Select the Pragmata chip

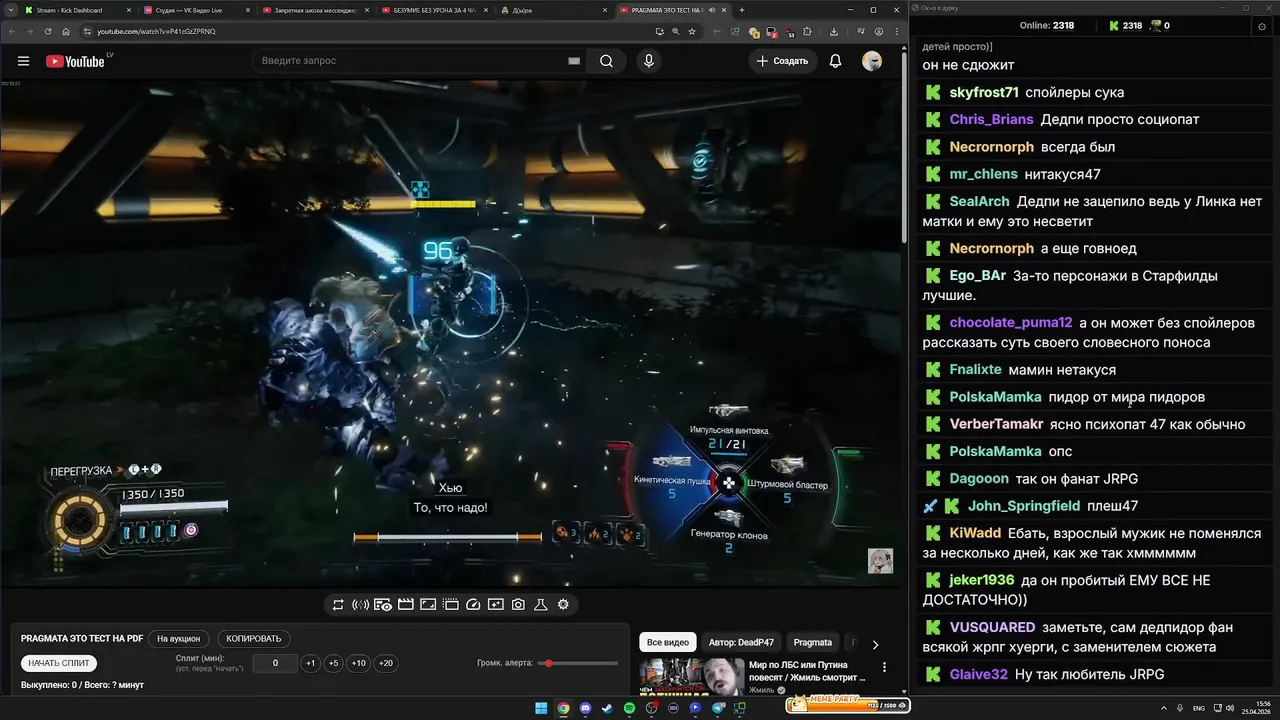pyautogui.click(x=813, y=643)
